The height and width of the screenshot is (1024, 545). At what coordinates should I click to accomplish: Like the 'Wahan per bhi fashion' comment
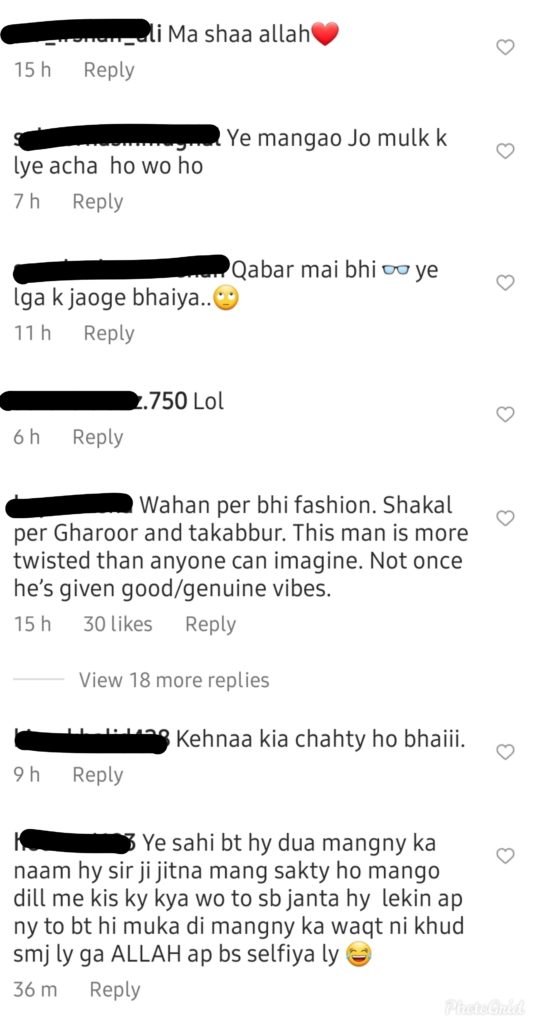click(505, 518)
